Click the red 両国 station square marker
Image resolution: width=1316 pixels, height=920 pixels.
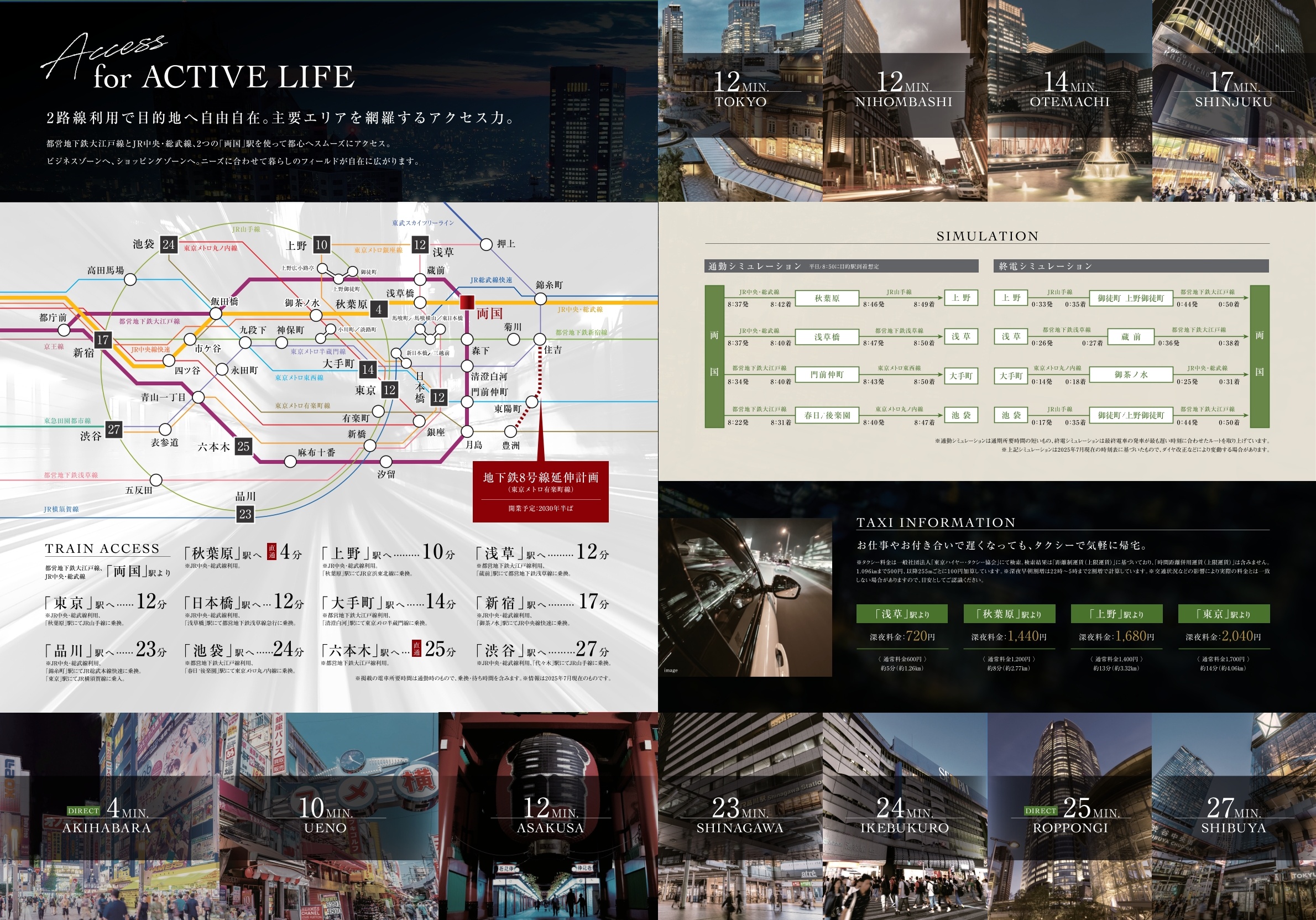pyautogui.click(x=467, y=301)
